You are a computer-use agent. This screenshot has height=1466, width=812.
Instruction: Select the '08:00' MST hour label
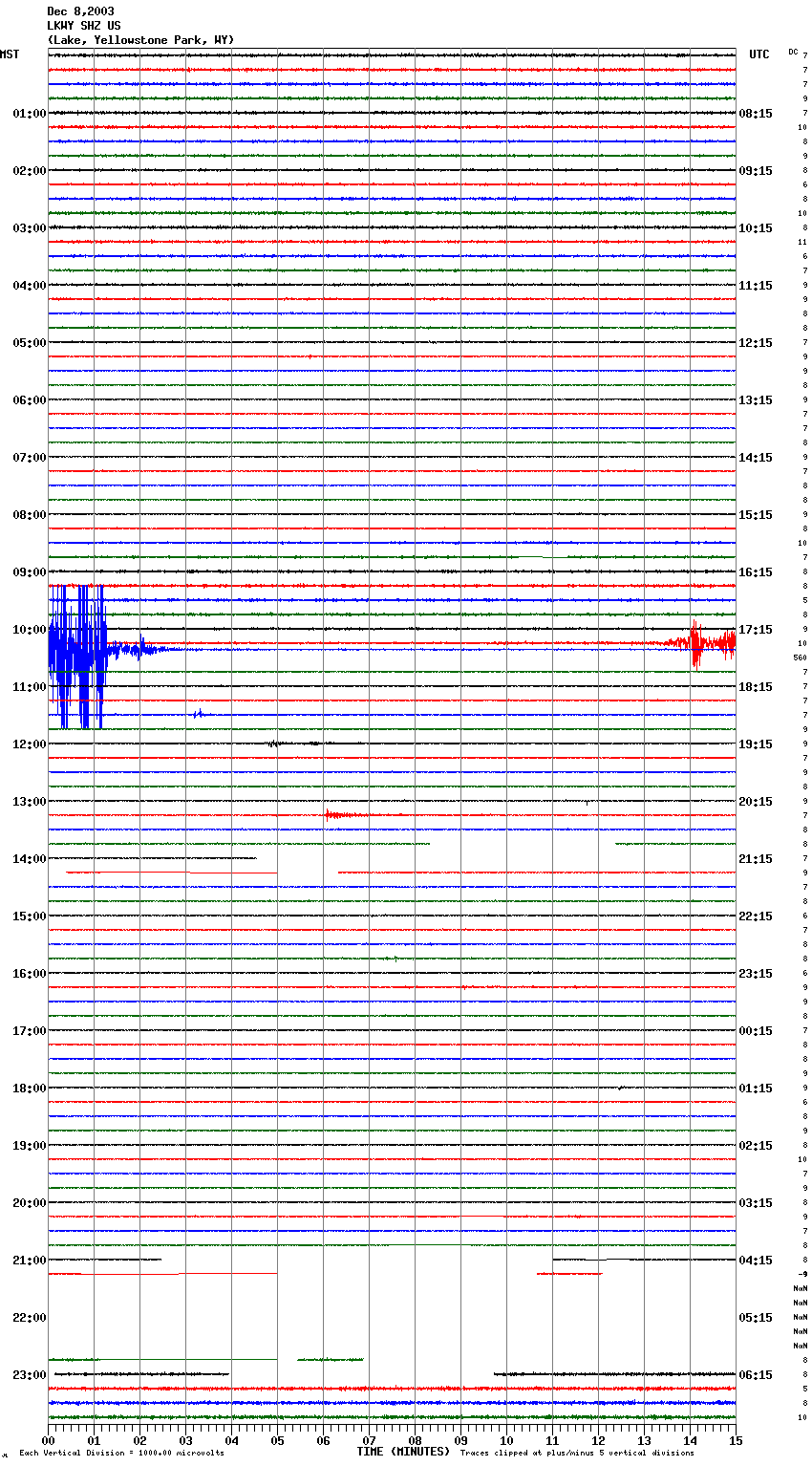coord(30,515)
